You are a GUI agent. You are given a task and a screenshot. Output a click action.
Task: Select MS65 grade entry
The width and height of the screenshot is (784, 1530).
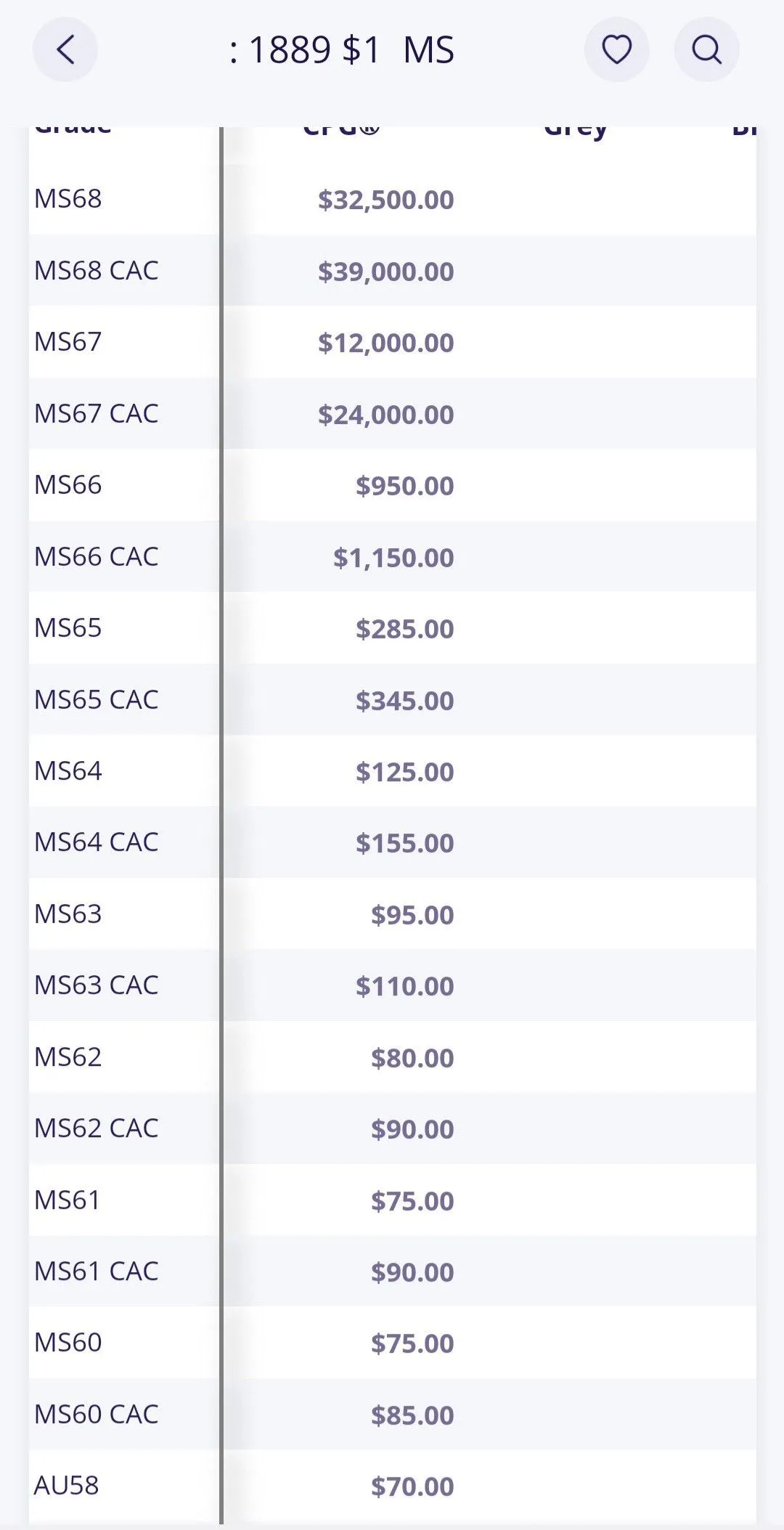click(392, 627)
